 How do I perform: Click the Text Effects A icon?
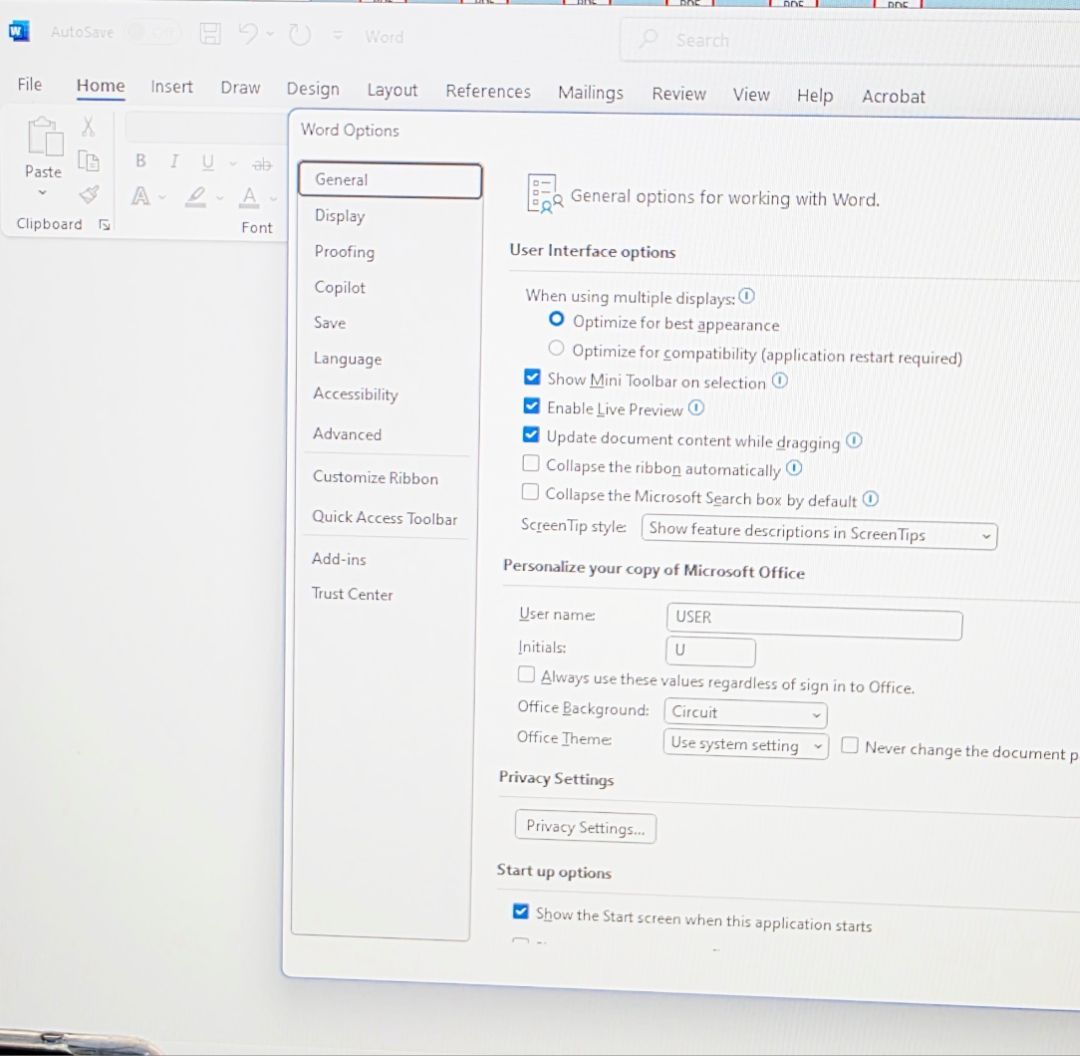pos(141,196)
